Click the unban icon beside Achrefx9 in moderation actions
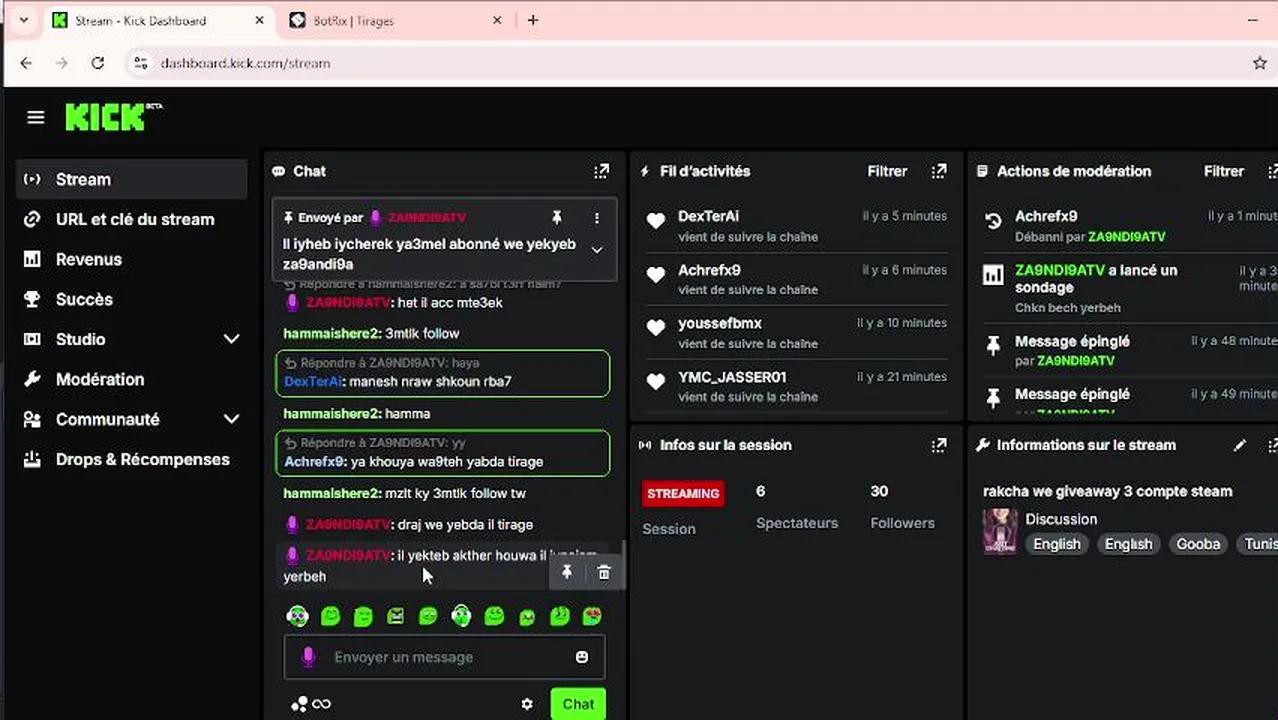1278x720 pixels. (x=993, y=221)
